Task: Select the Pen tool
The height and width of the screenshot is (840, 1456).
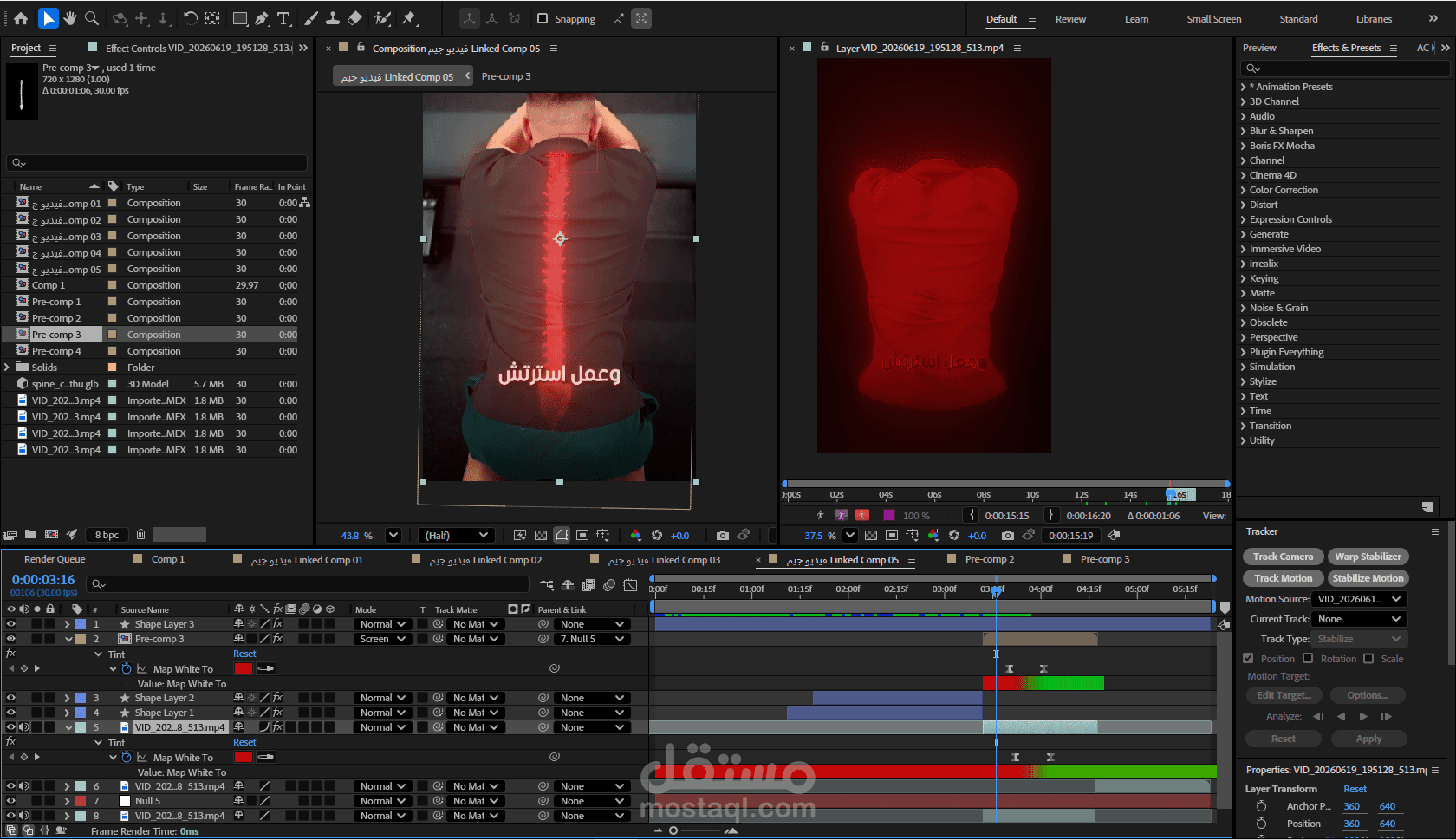Action: pyautogui.click(x=262, y=18)
